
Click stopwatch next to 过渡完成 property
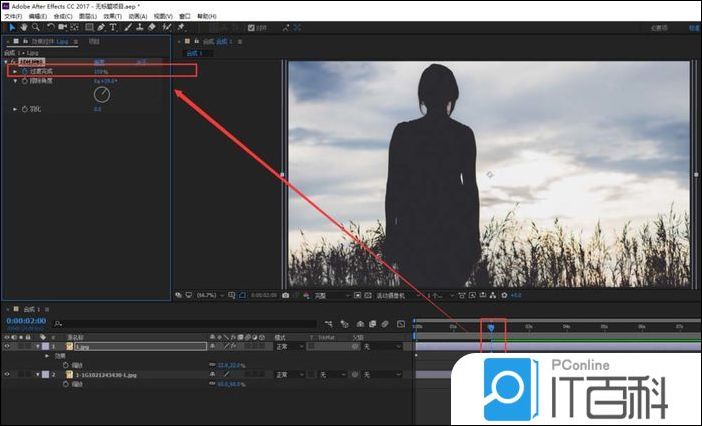(x=24, y=72)
